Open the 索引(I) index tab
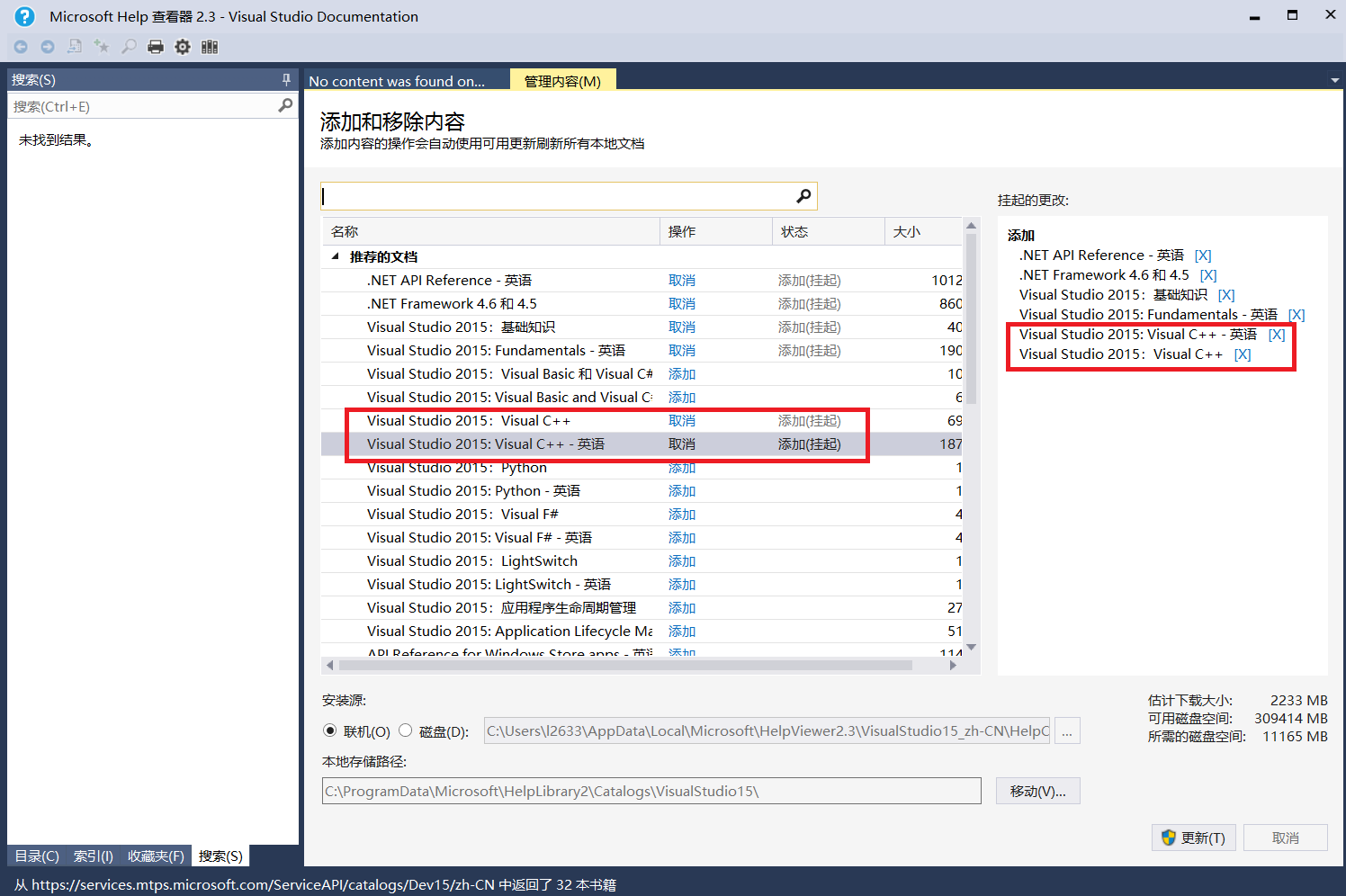The image size is (1346, 896). point(94,856)
